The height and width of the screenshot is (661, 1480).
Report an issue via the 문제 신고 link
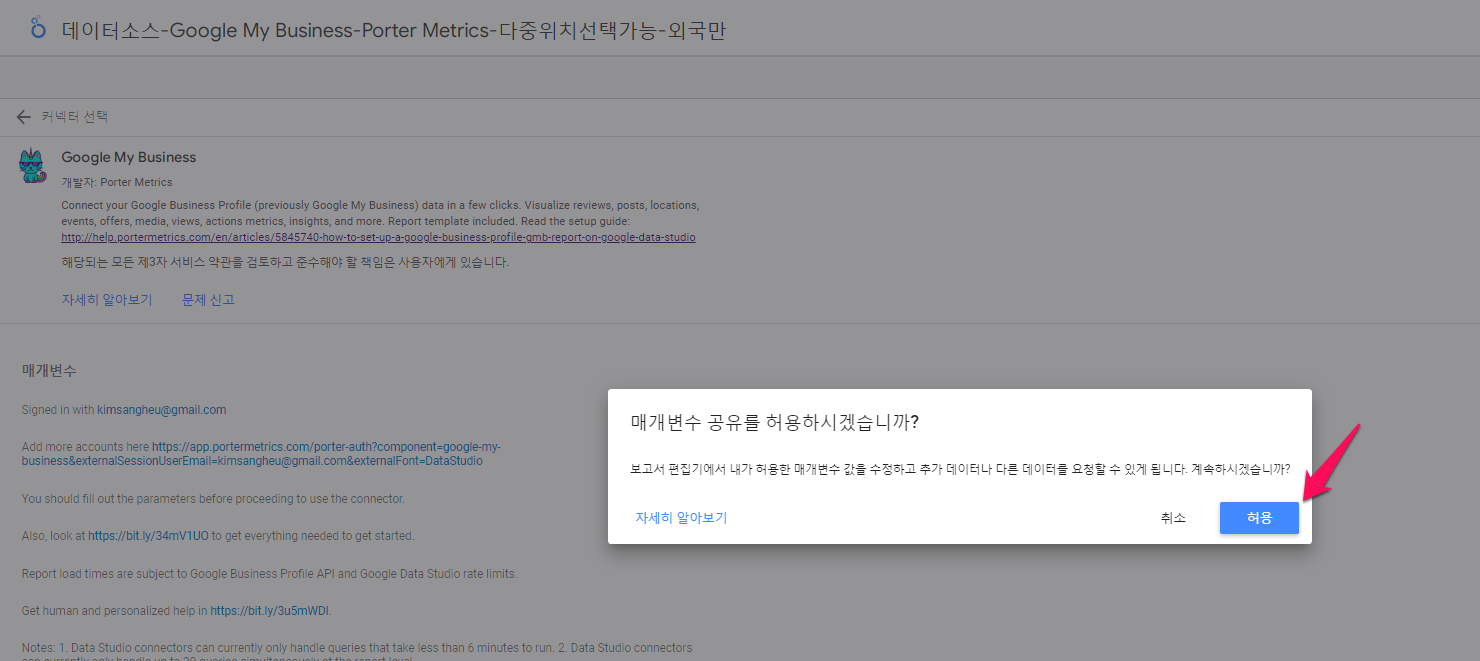click(x=207, y=298)
